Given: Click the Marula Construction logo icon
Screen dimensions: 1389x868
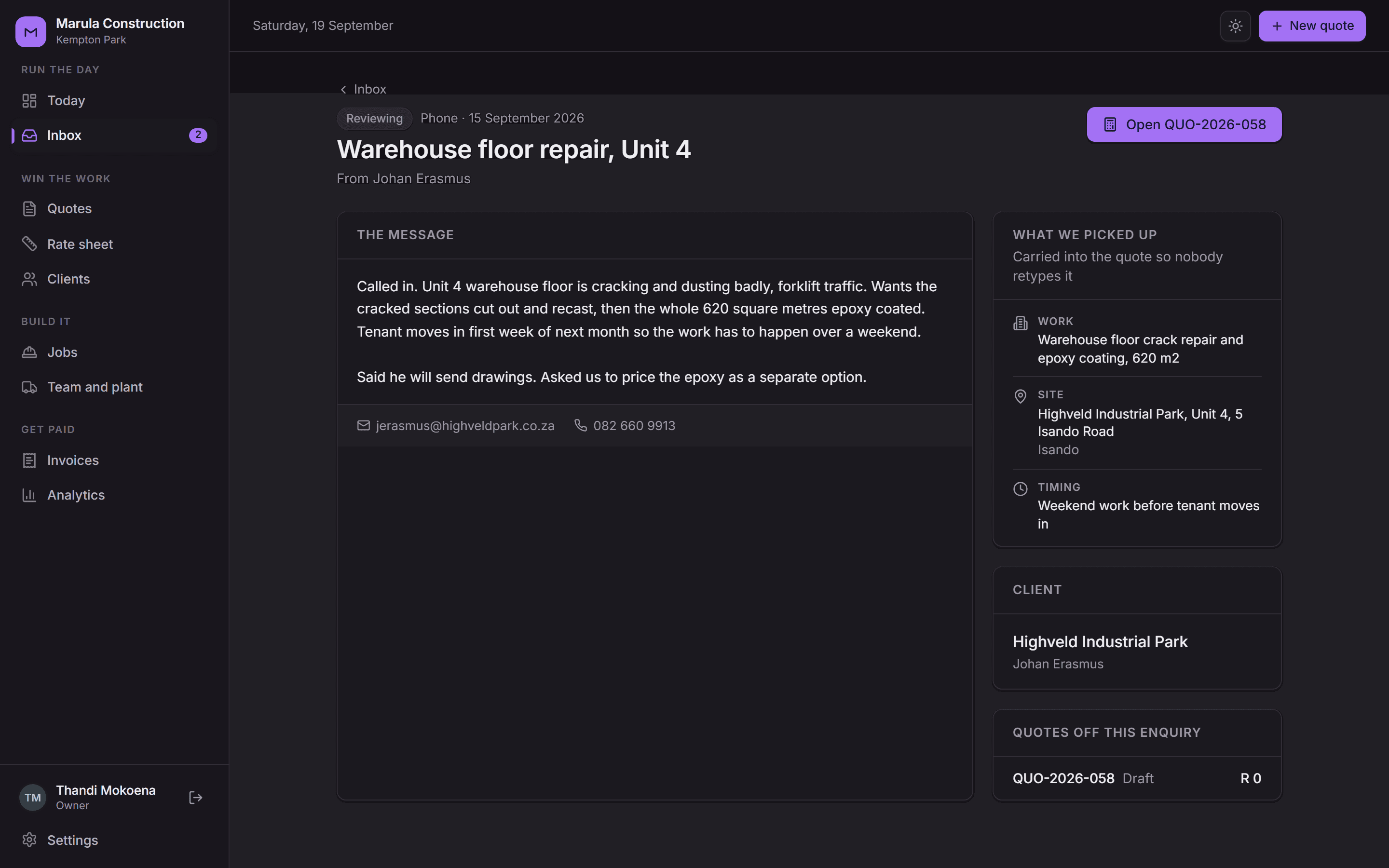Looking at the screenshot, I should coord(31,31).
